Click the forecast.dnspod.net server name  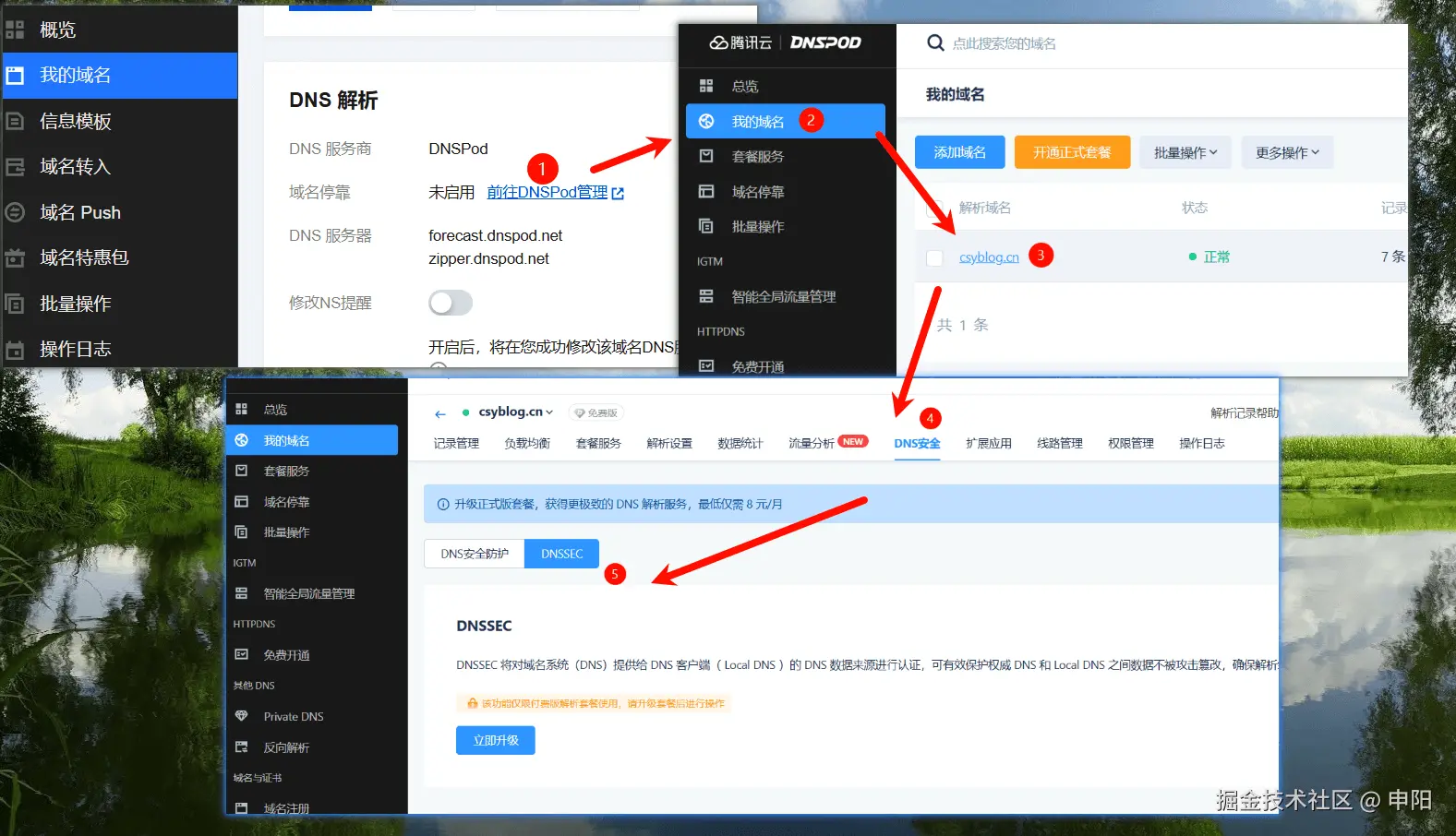(495, 235)
